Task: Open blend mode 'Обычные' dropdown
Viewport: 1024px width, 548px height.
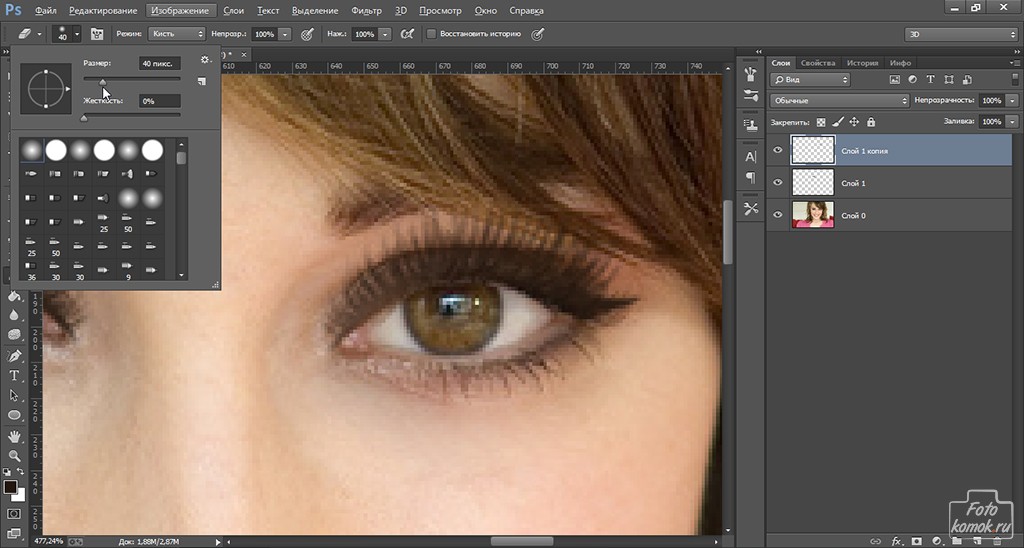Action: (840, 101)
